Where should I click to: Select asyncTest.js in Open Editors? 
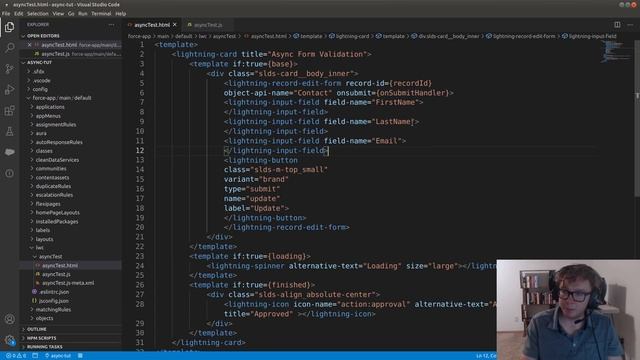[x=71, y=54]
